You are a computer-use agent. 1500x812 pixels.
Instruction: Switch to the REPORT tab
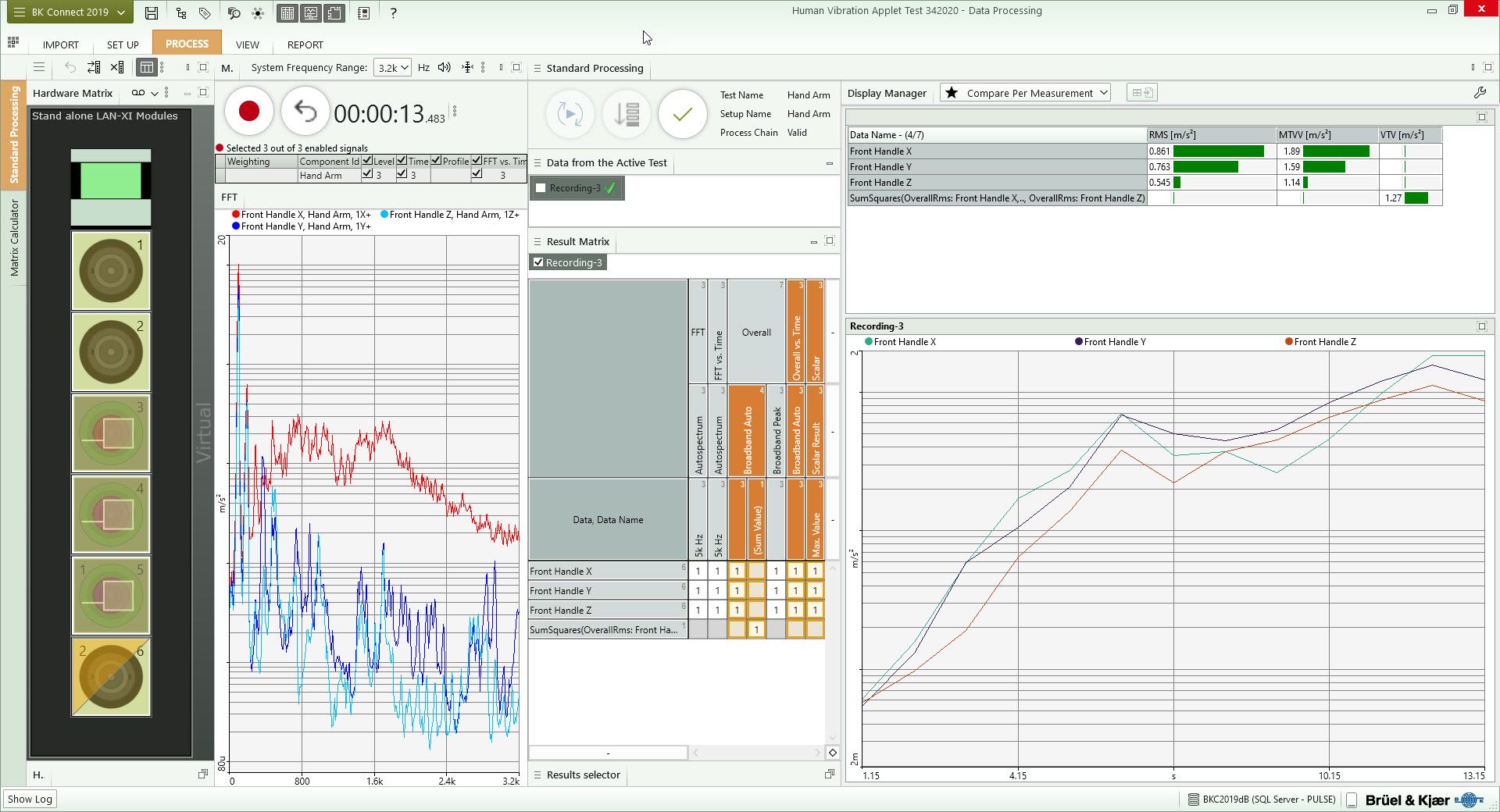305,45
